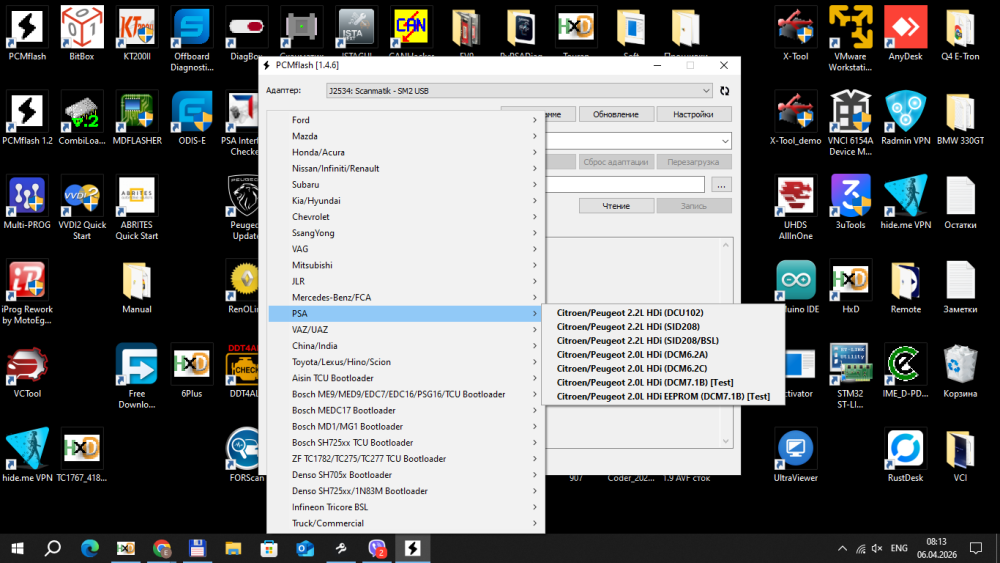
Task: Open the ODIS-E desktop shortcut
Action: click(x=191, y=118)
